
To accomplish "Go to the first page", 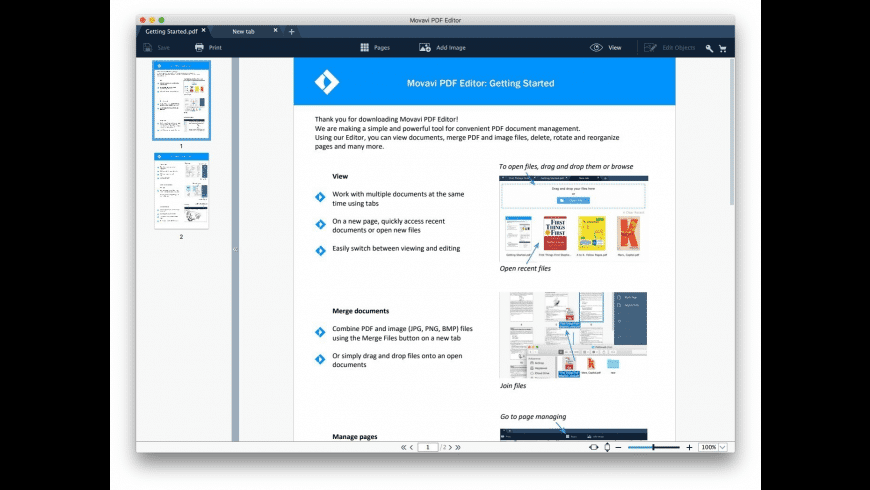I will pyautogui.click(x=403, y=447).
